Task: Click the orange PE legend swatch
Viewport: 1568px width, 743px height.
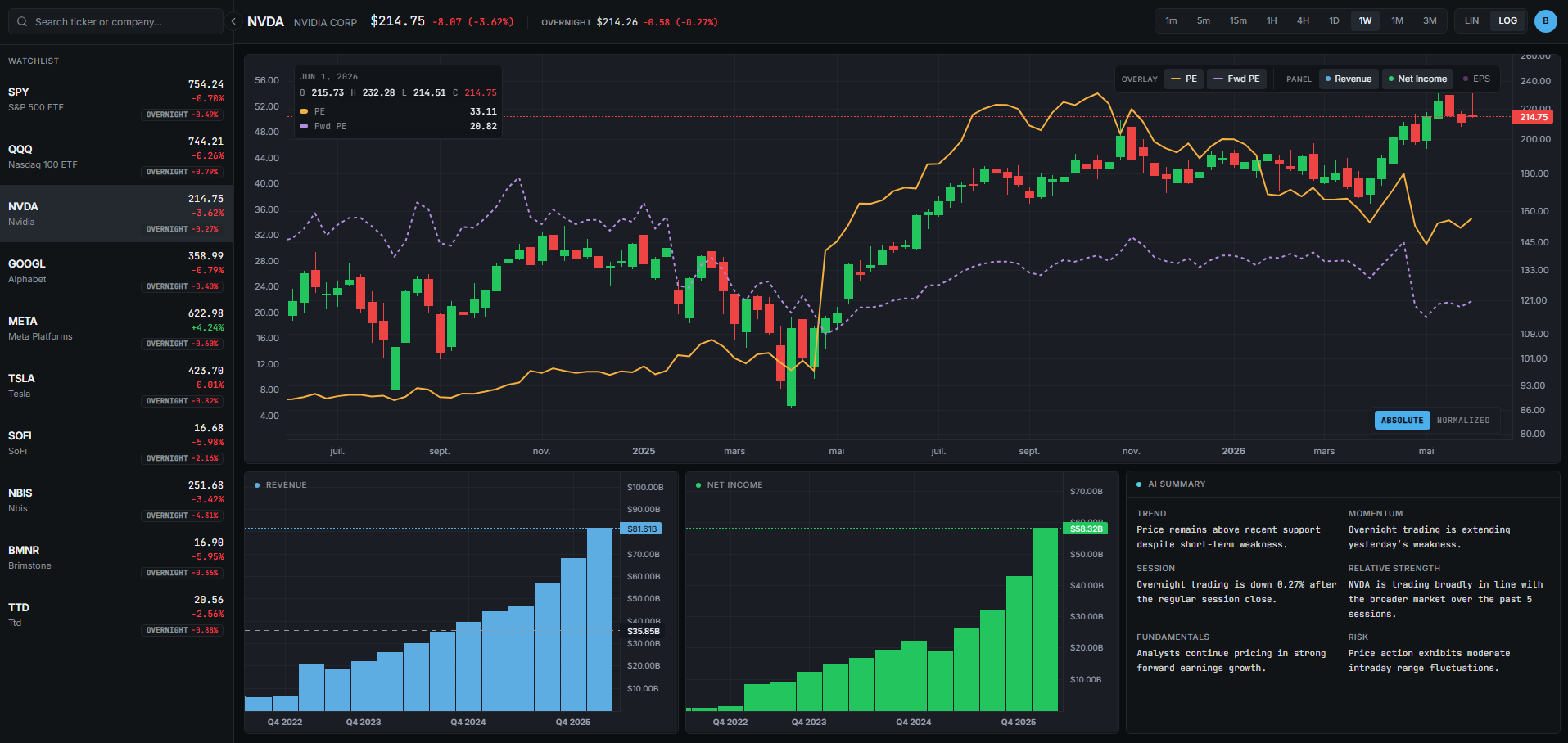Action: click(x=304, y=111)
